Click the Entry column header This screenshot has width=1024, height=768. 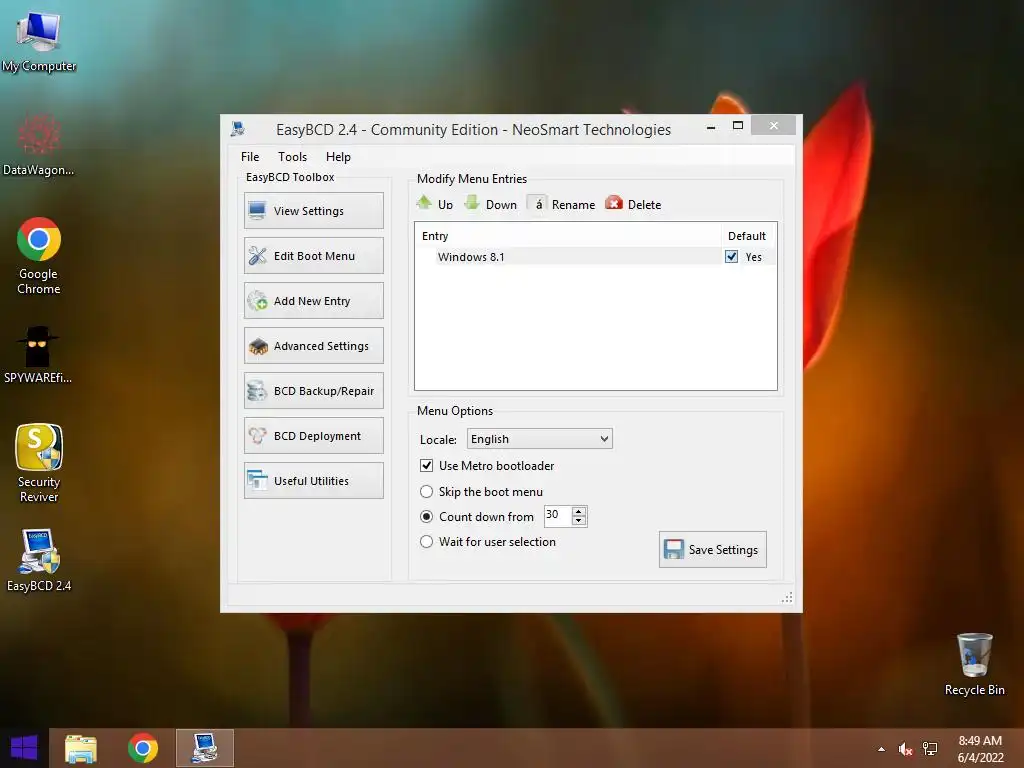[568, 236]
